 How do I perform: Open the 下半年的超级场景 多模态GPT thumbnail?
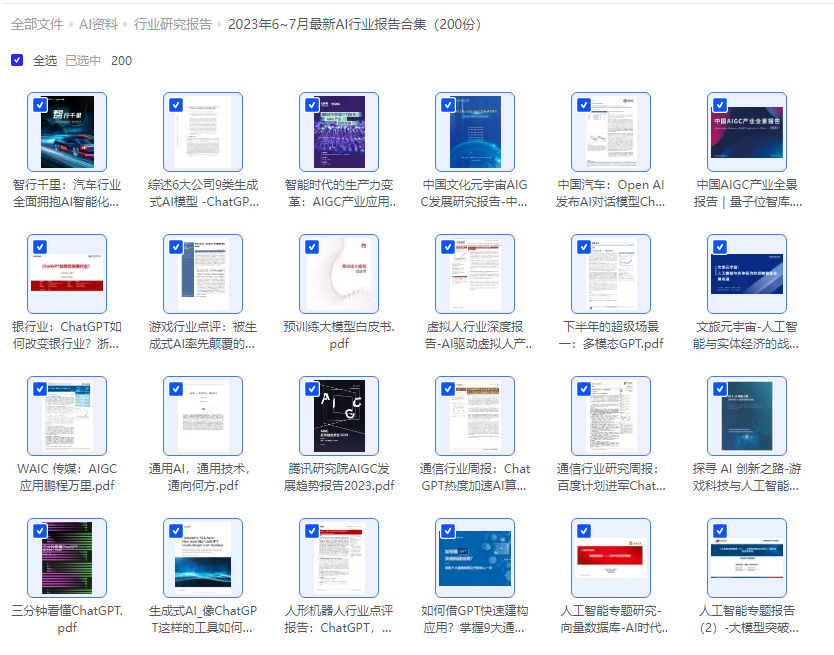tap(611, 274)
